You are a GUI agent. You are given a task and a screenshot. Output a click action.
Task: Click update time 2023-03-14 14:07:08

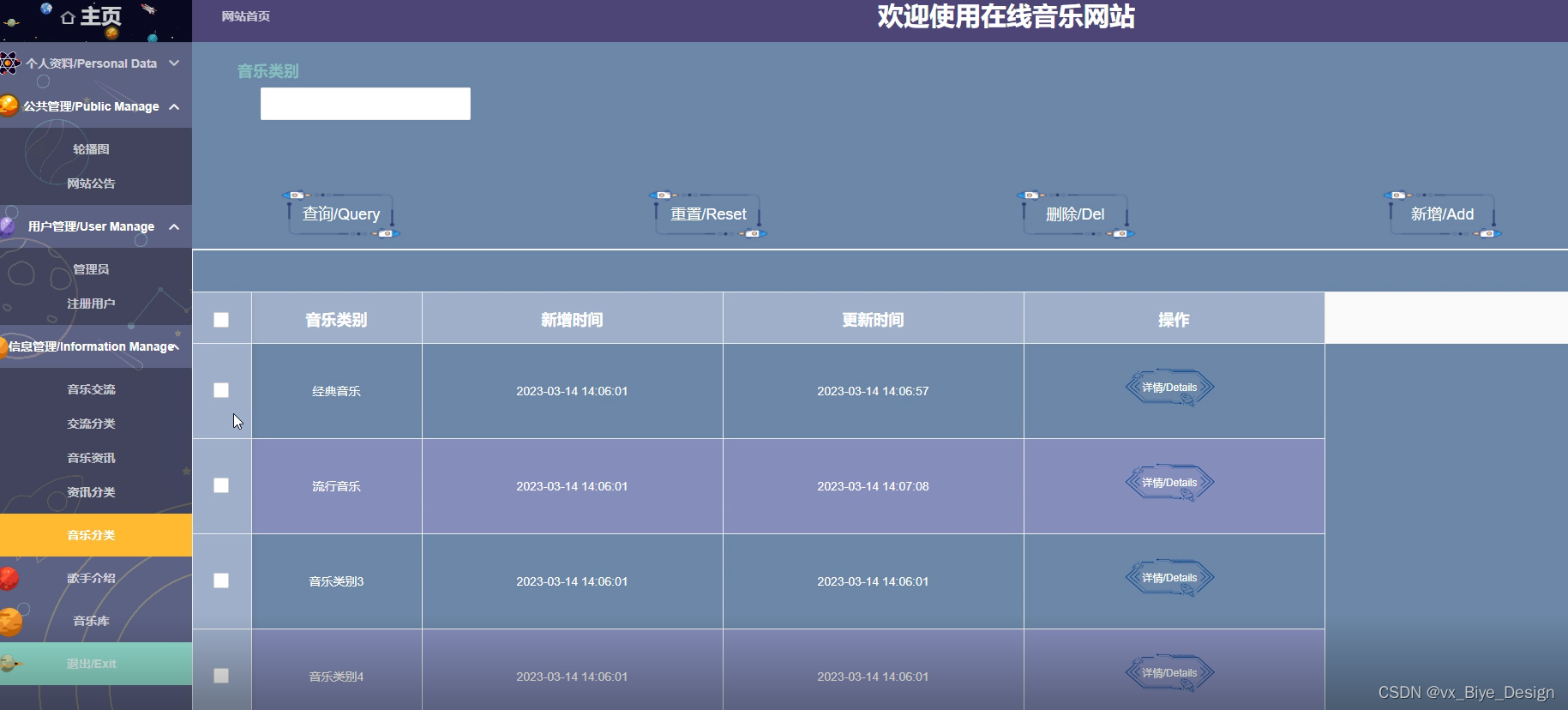873,486
